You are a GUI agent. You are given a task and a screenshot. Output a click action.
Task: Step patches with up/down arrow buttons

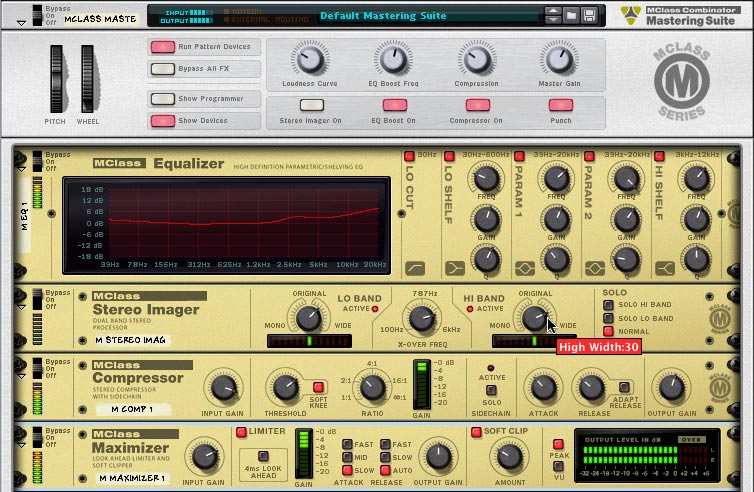(553, 15)
